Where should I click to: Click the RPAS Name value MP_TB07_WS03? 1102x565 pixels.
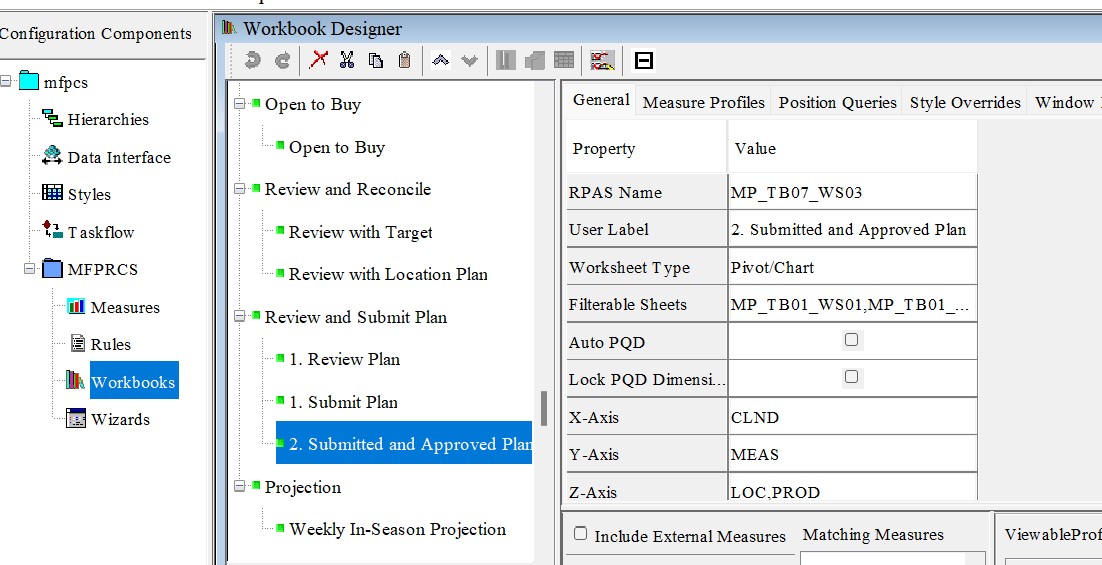[x=853, y=192]
